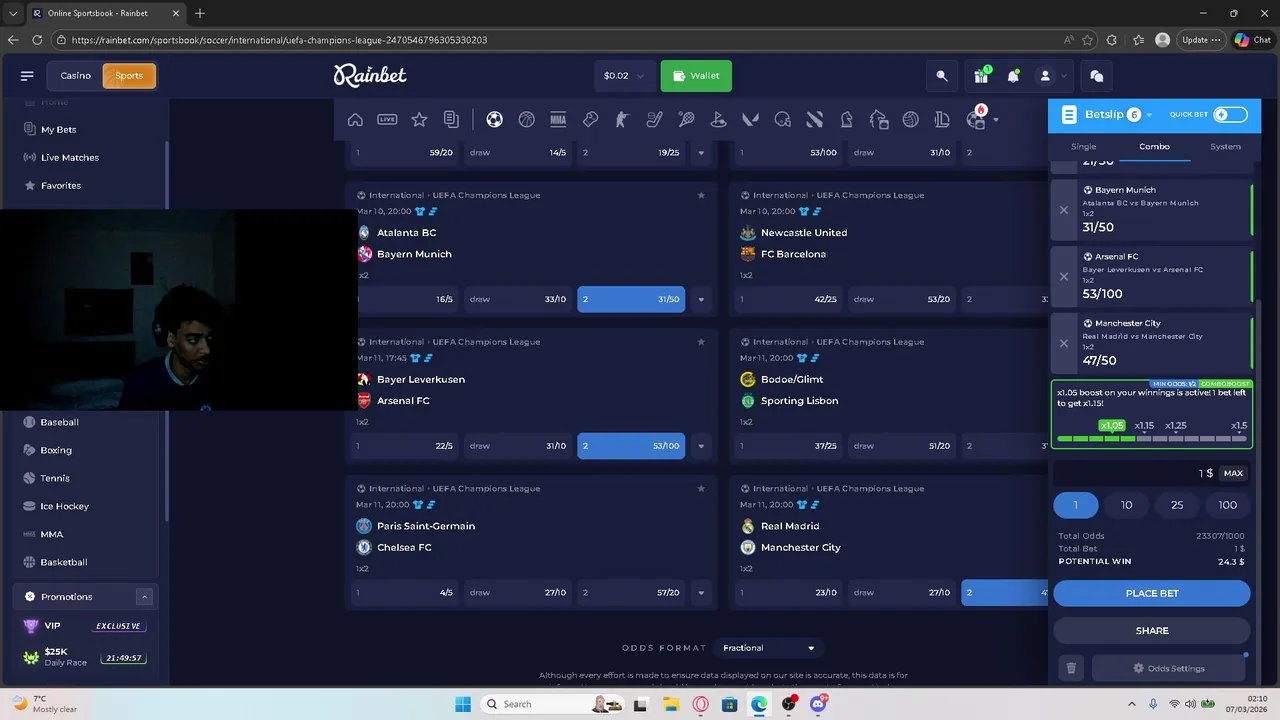This screenshot has width=1280, height=720.
Task: Favorite the Bayer Leverkusen vs Arsenal match
Action: (x=701, y=342)
